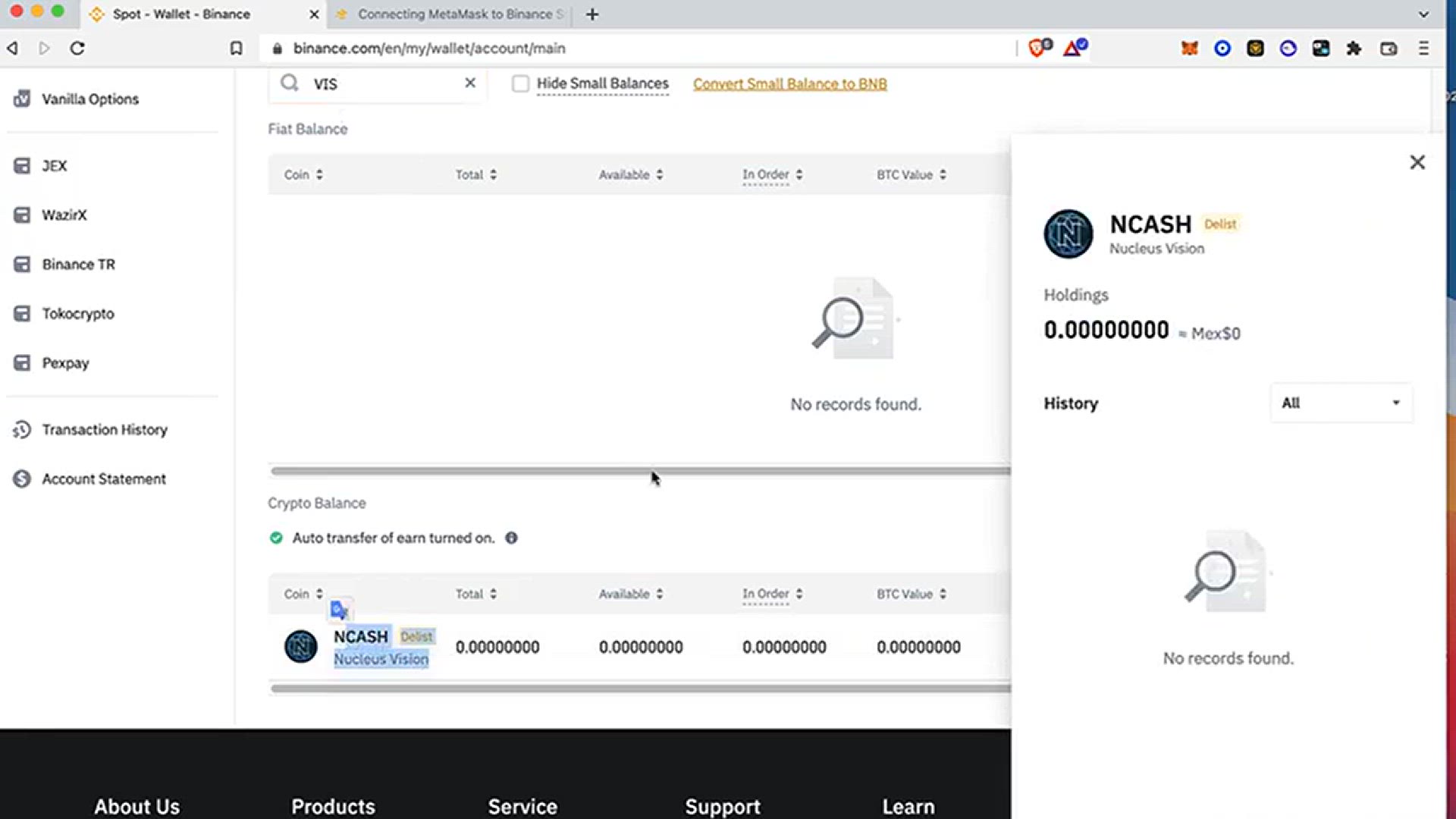Clear the VIS search text

[x=470, y=83]
